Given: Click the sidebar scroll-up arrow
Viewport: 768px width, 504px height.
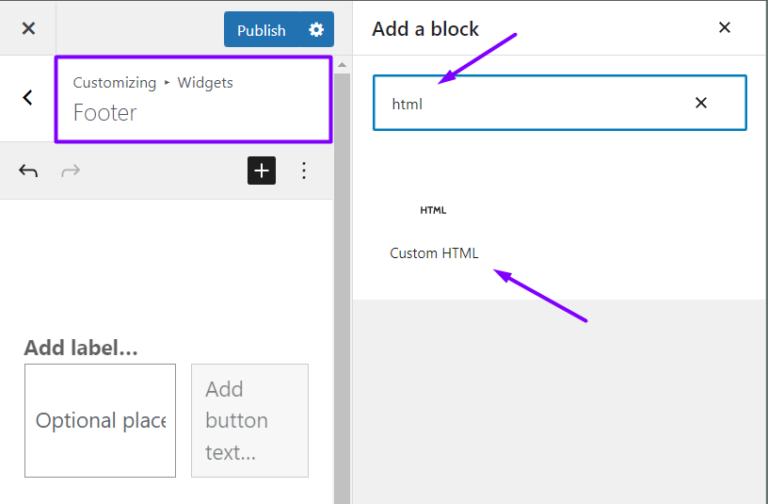Looking at the screenshot, I should (x=342, y=65).
